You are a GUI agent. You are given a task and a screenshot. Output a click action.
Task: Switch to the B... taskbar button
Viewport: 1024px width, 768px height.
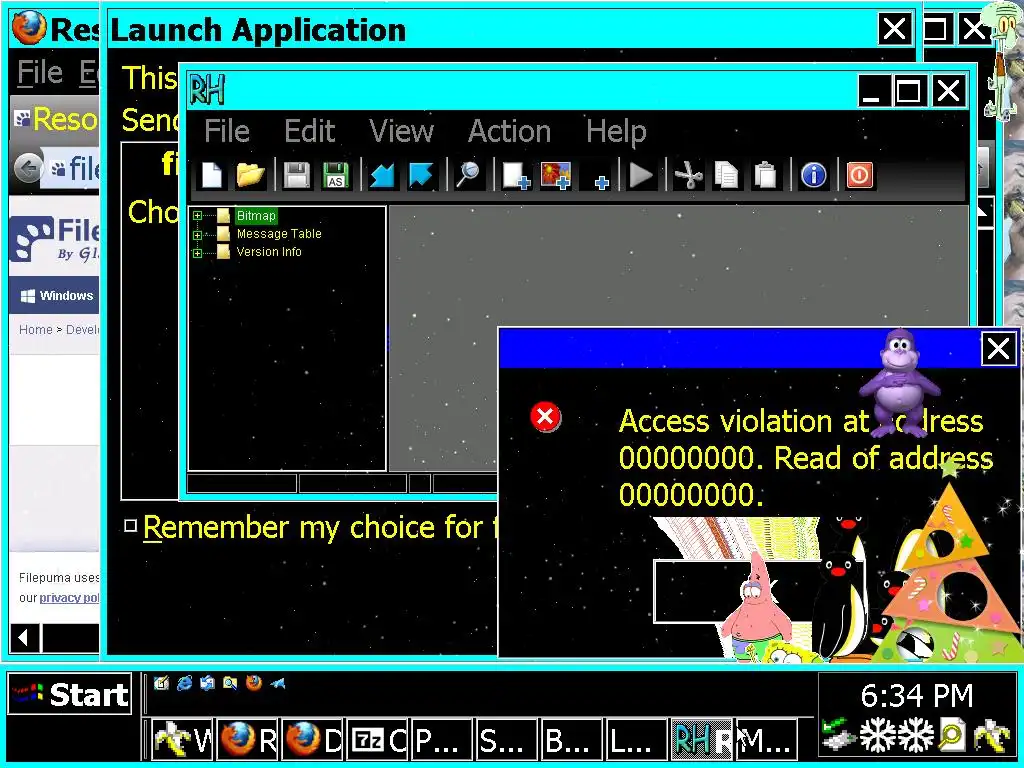tap(572, 740)
